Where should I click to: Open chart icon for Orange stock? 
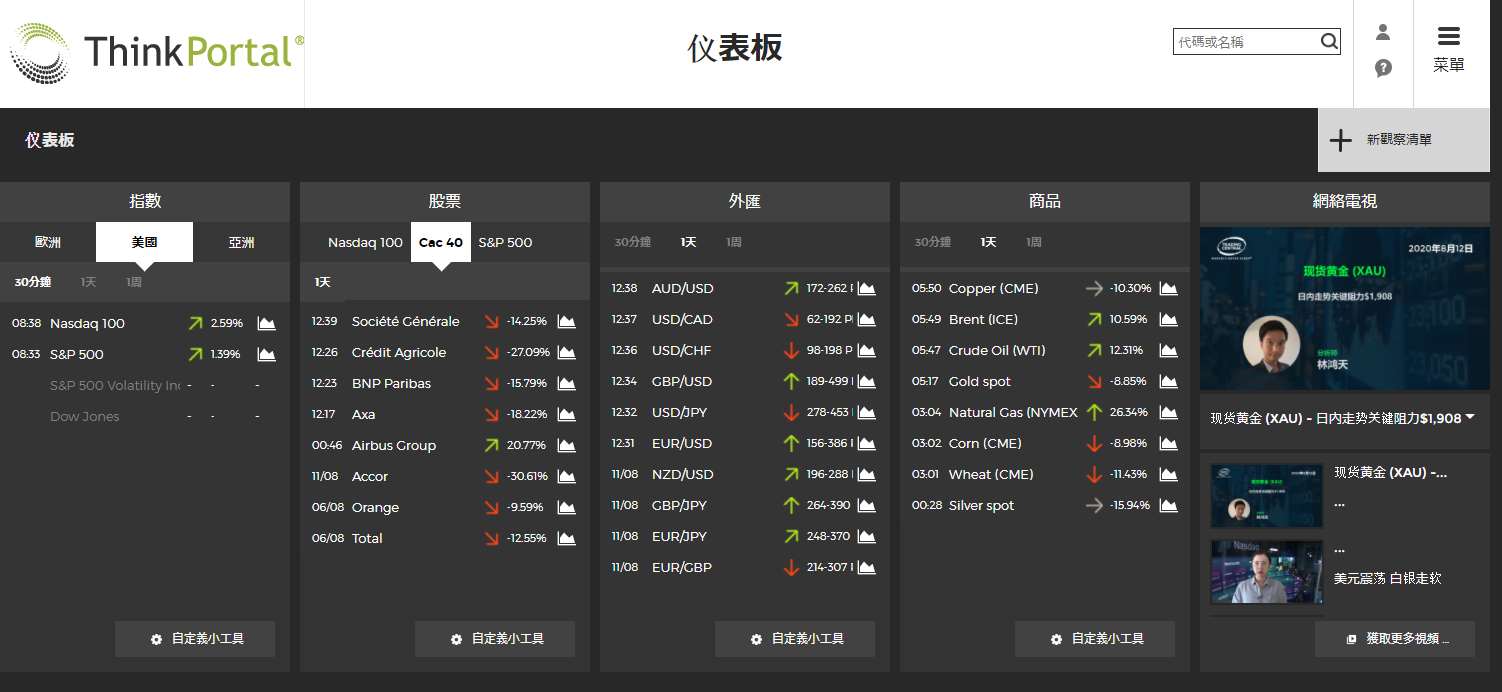coord(566,507)
